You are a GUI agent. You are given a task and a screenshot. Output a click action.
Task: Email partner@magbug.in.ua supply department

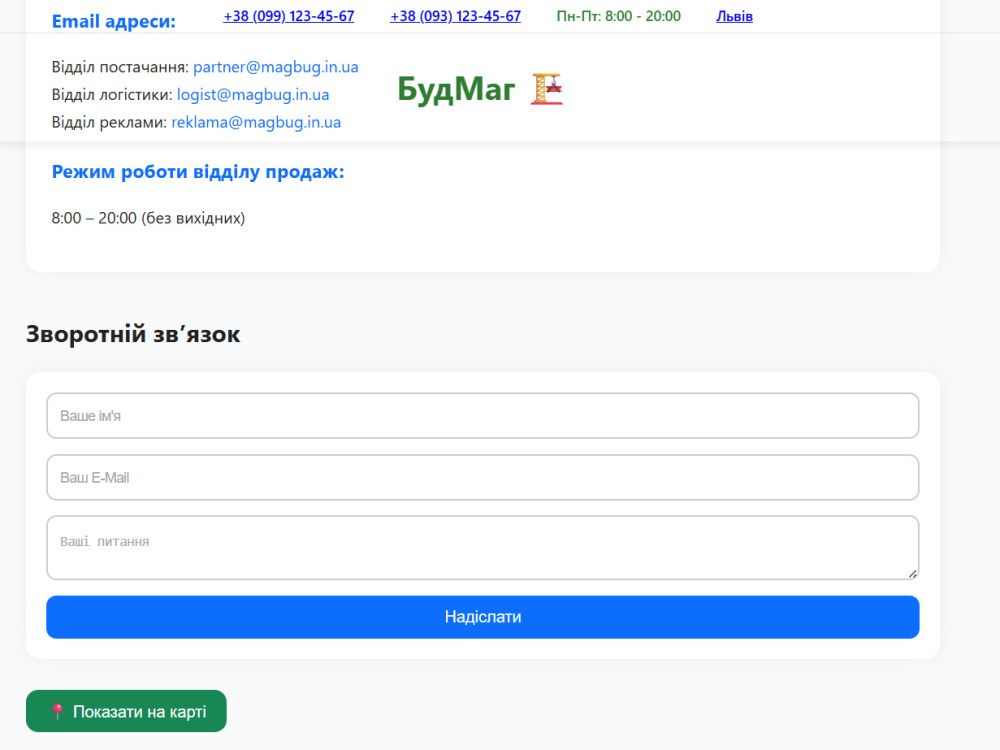tap(276, 67)
